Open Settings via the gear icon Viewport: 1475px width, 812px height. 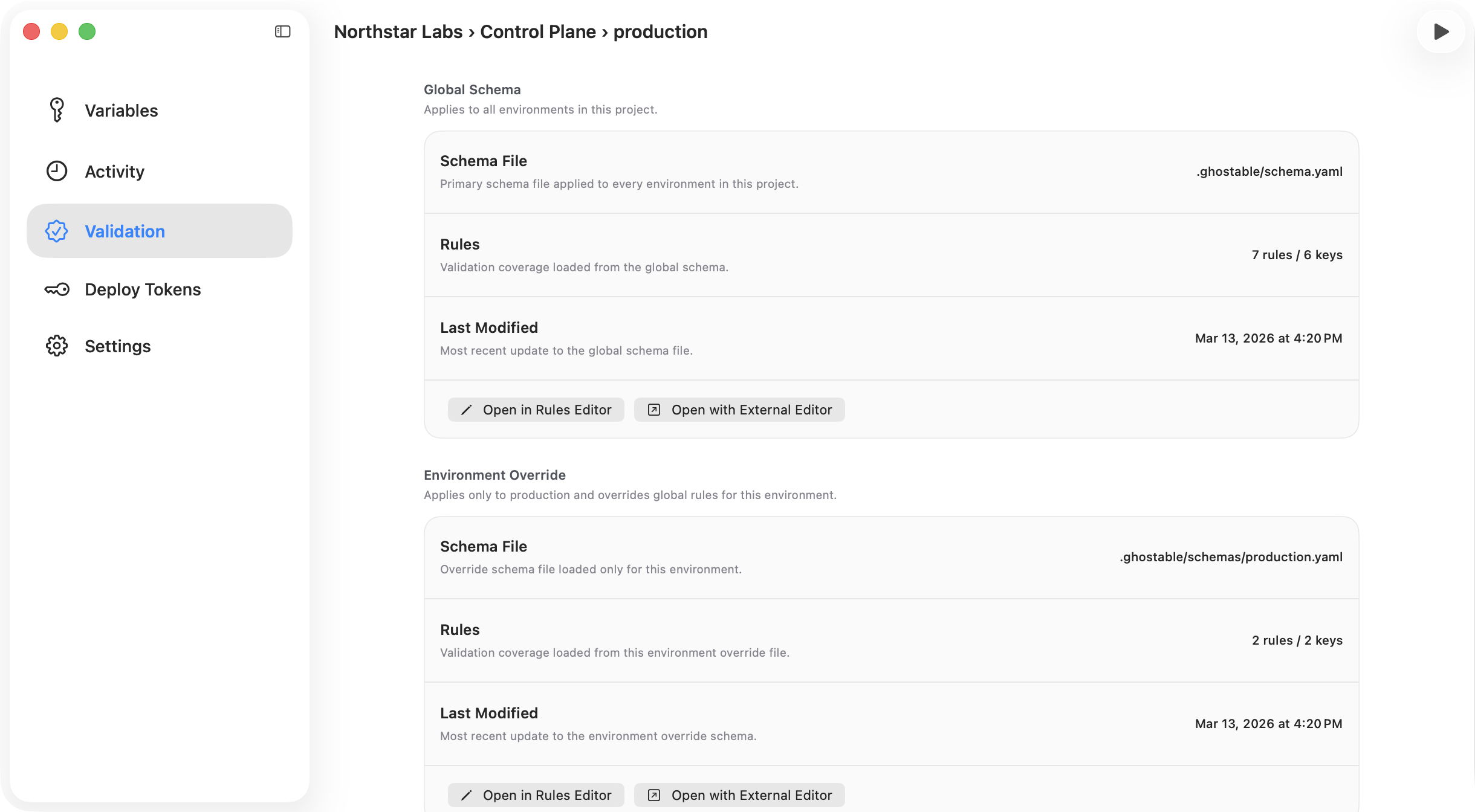pos(56,346)
